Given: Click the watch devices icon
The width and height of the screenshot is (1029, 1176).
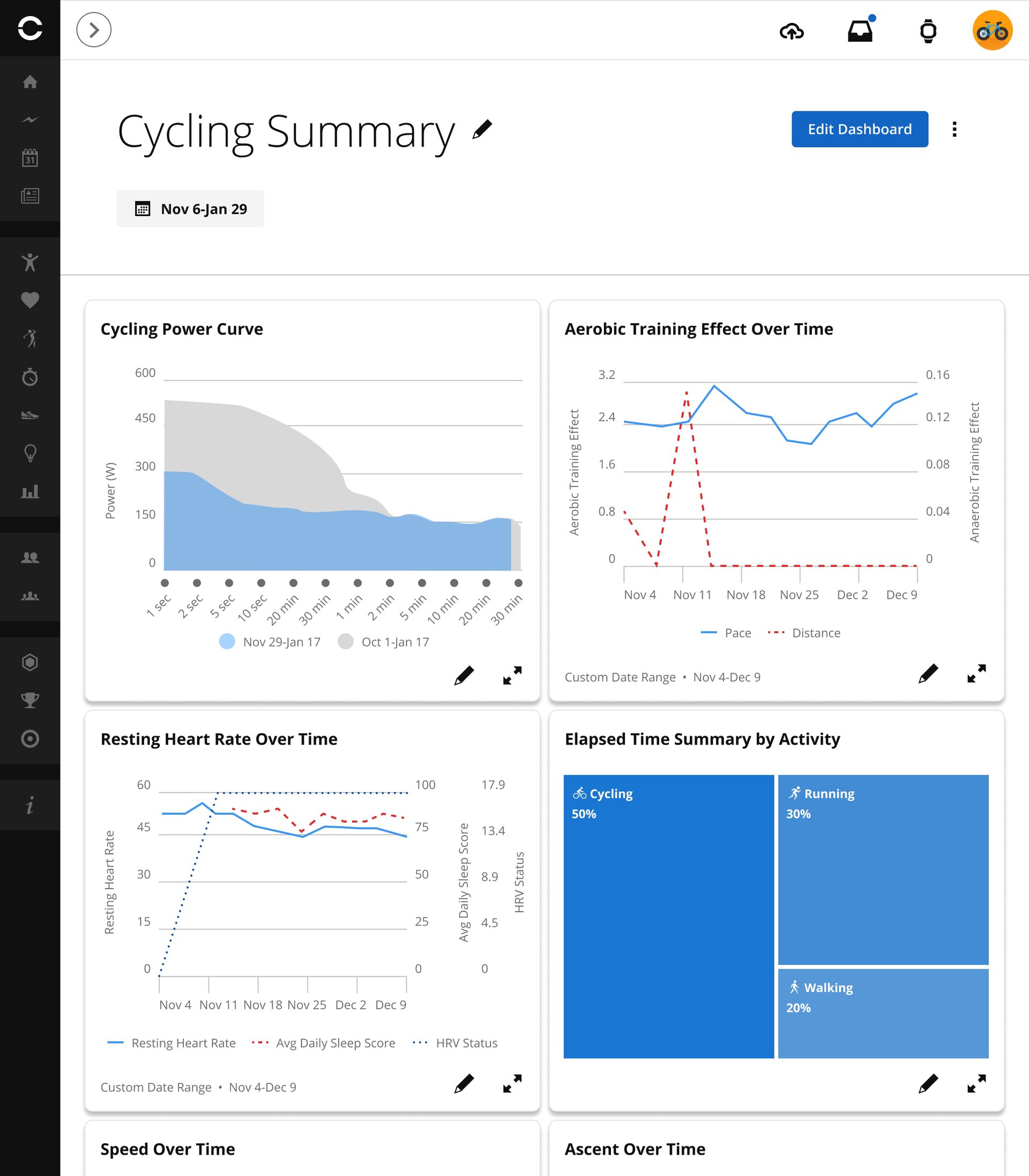Looking at the screenshot, I should 928,31.
